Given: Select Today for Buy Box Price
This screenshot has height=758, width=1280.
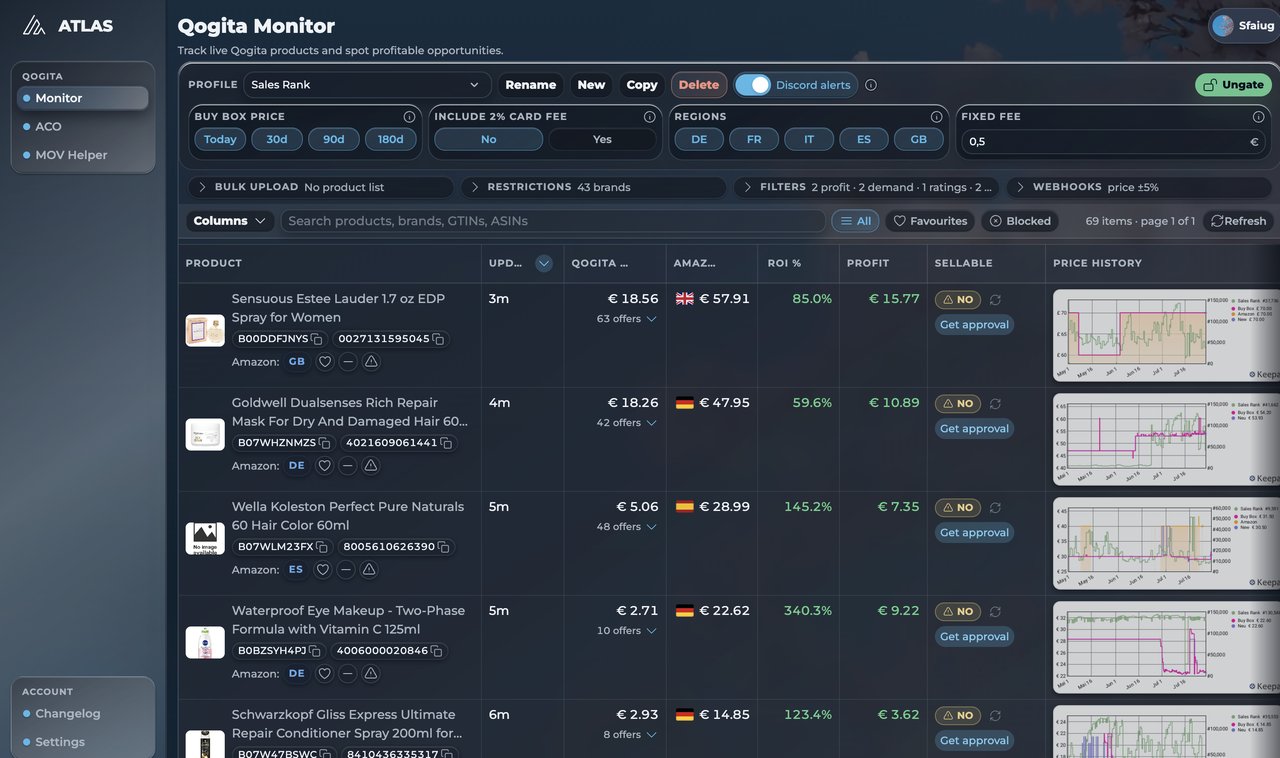Looking at the screenshot, I should pyautogui.click(x=220, y=140).
